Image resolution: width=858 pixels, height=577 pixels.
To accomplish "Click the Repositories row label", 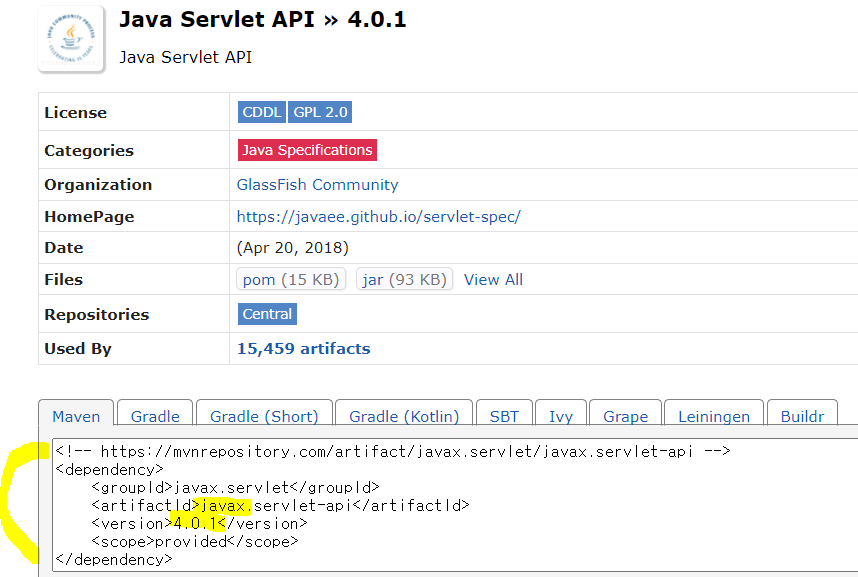I will (x=96, y=315).
